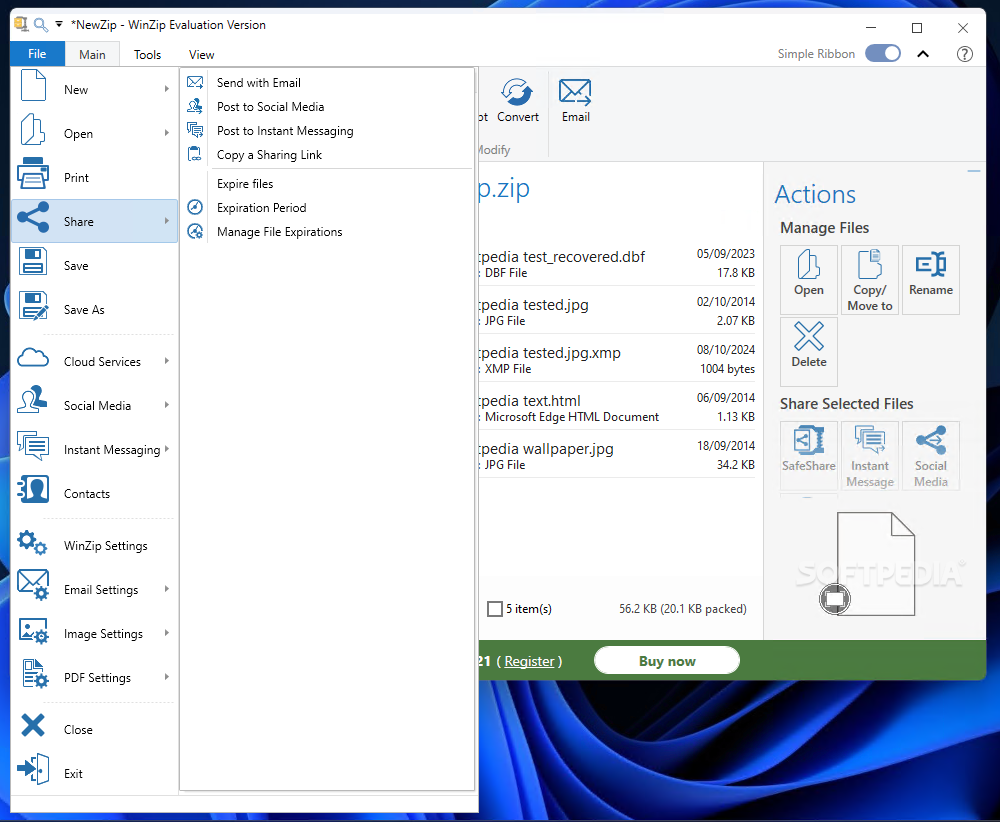Click the Open action in Manage Files

click(x=809, y=279)
